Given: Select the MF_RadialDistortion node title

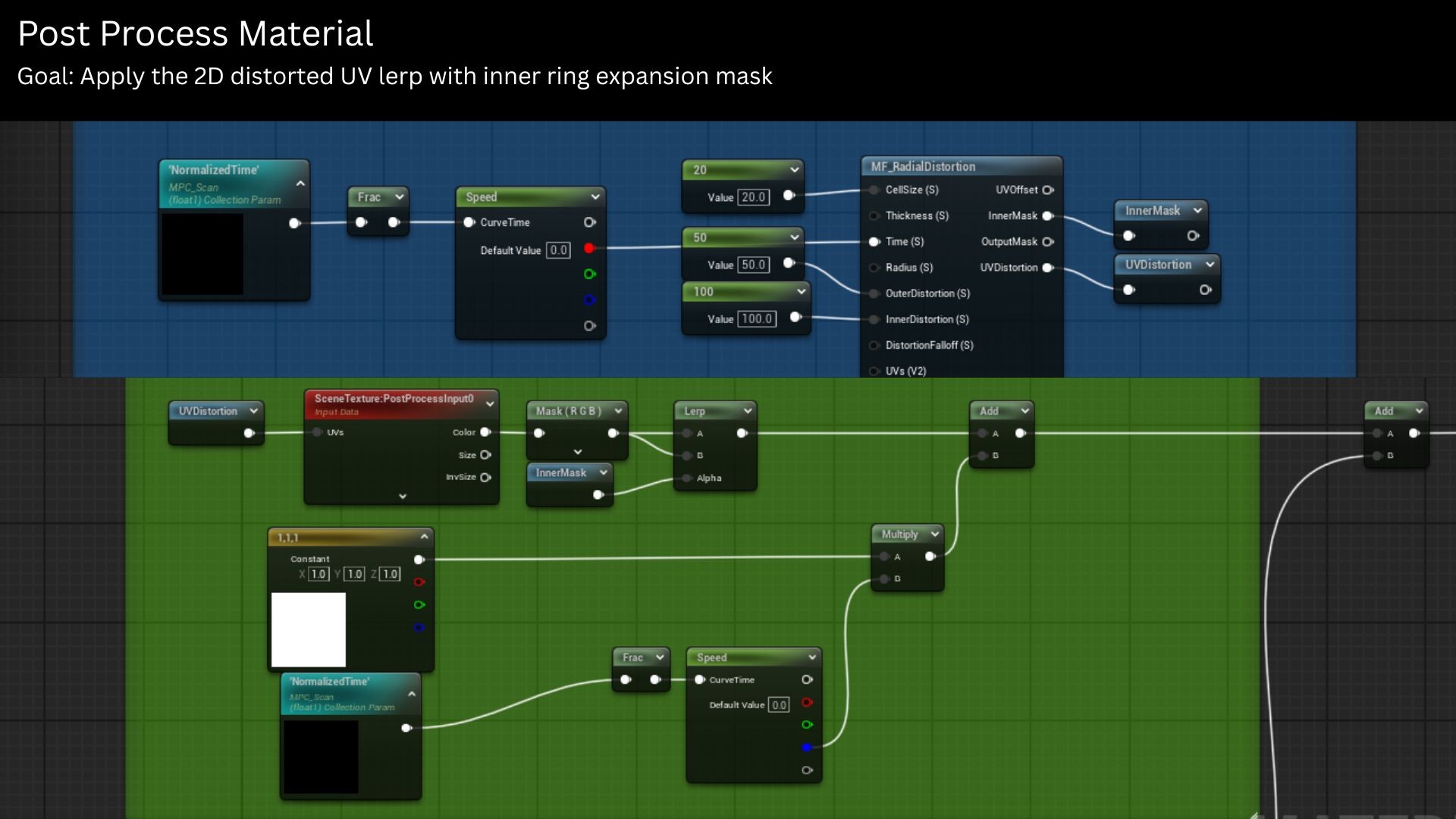Looking at the screenshot, I should click(x=923, y=167).
